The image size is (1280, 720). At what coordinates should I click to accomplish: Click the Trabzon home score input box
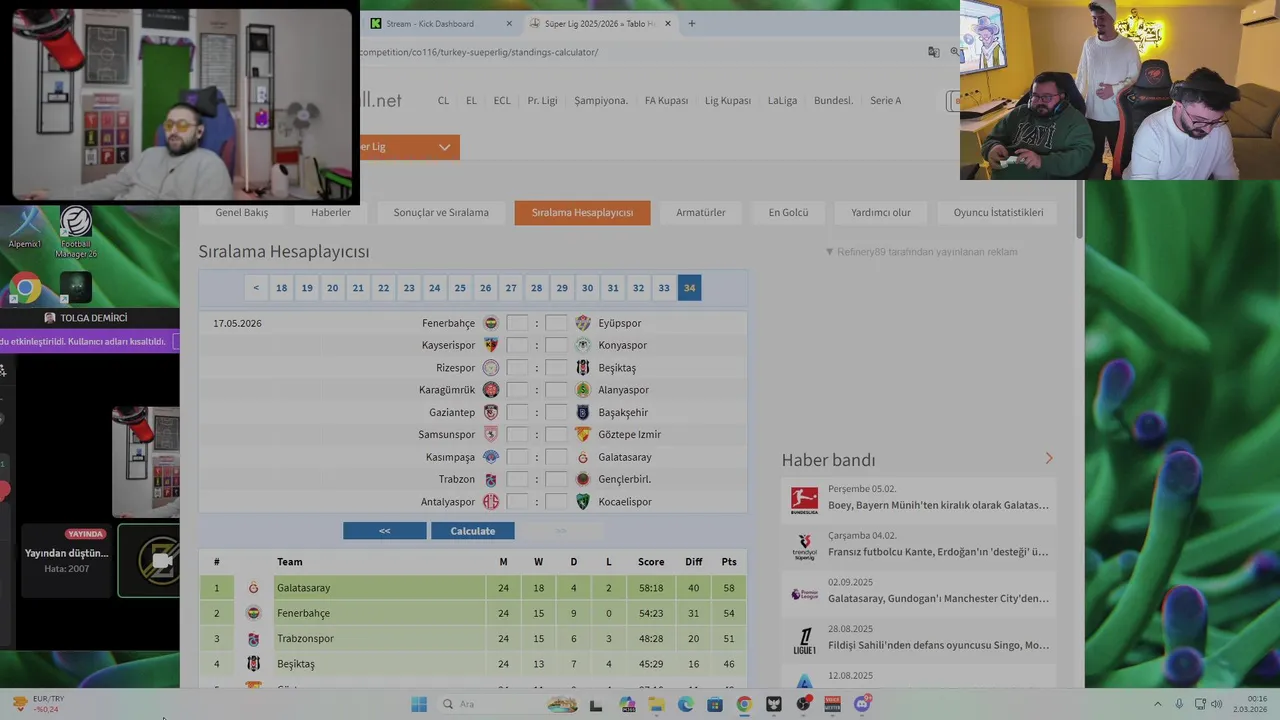coord(517,479)
